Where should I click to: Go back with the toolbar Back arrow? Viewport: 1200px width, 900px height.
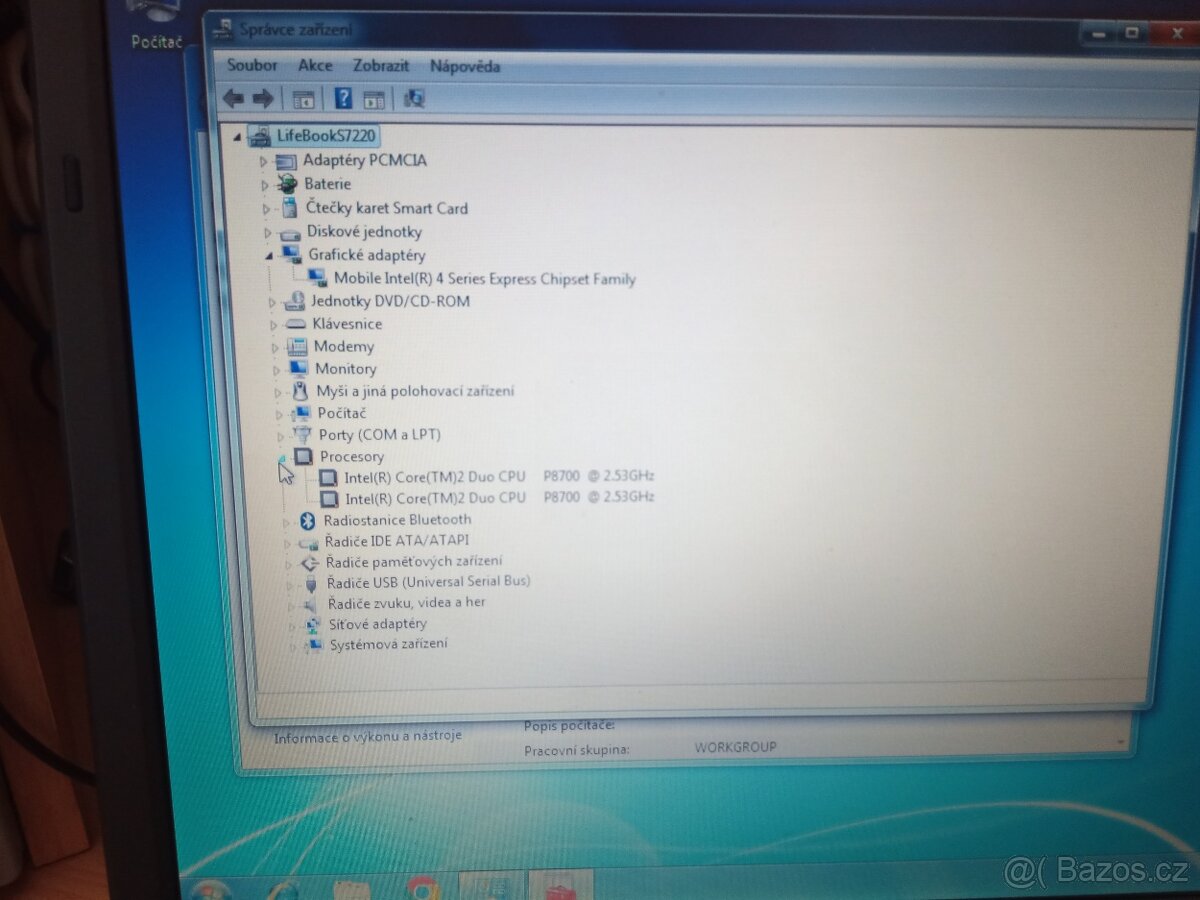(233, 98)
